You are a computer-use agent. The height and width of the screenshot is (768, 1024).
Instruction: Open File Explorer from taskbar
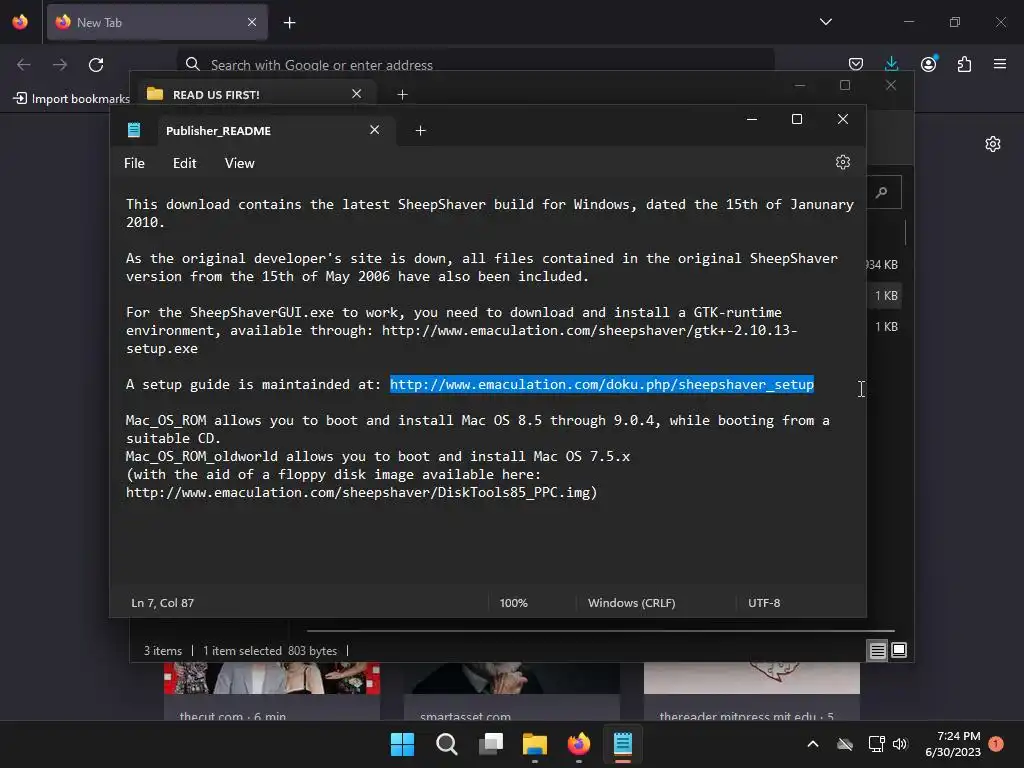pyautogui.click(x=535, y=744)
